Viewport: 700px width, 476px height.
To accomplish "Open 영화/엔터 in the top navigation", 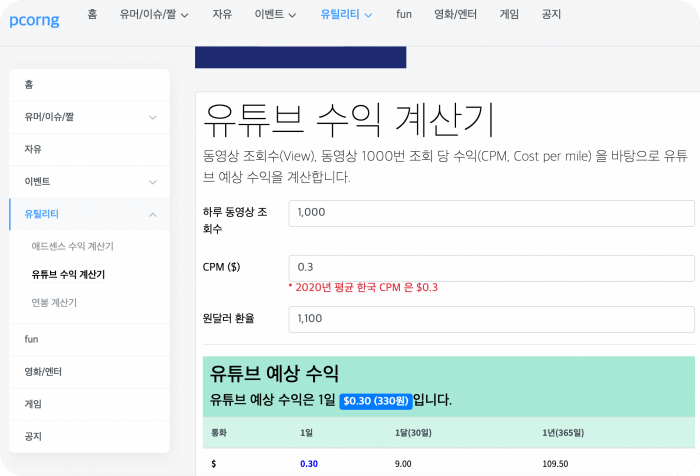I will click(x=455, y=14).
